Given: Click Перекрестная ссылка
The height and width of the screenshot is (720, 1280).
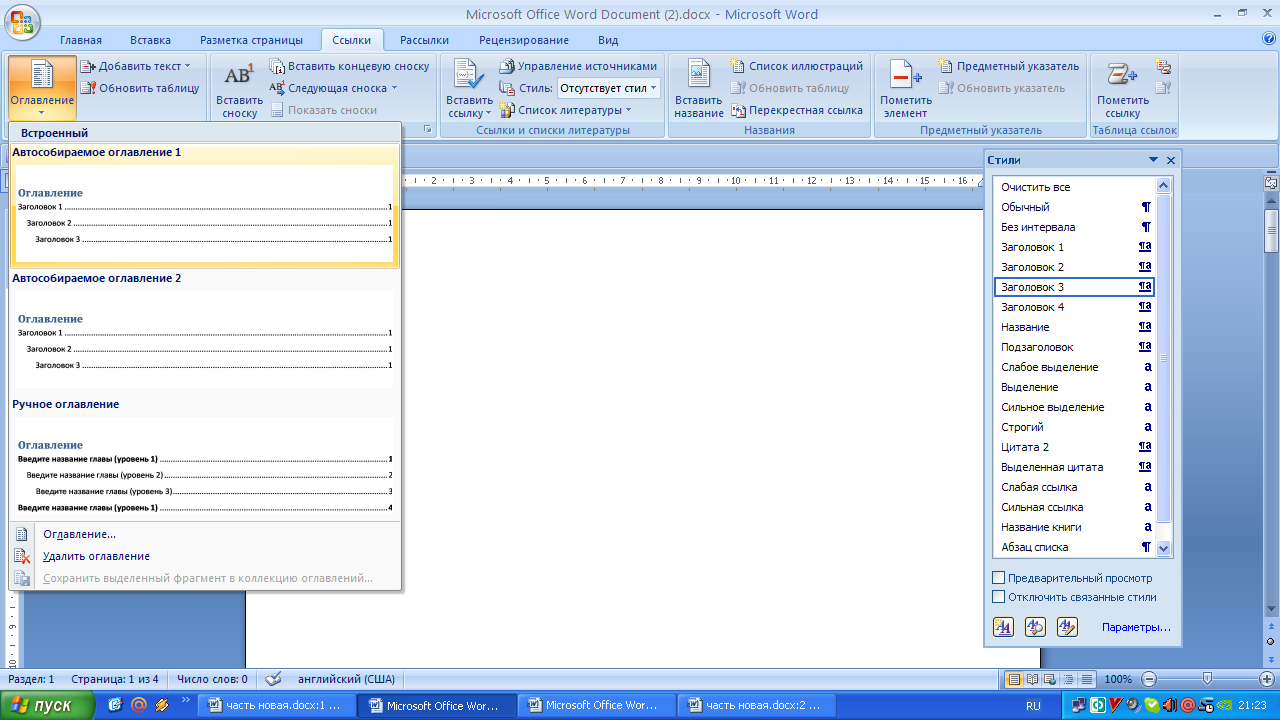Looking at the screenshot, I should [797, 110].
